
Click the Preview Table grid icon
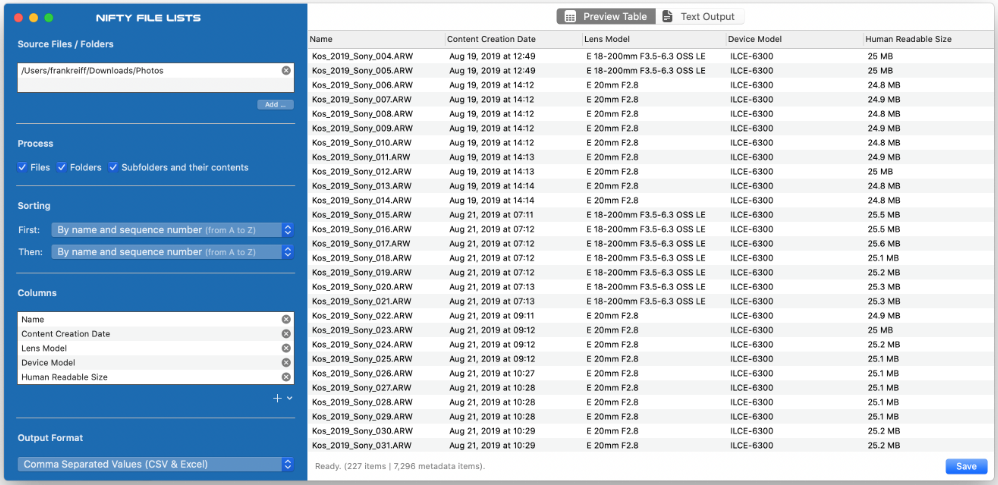pyautogui.click(x=570, y=17)
